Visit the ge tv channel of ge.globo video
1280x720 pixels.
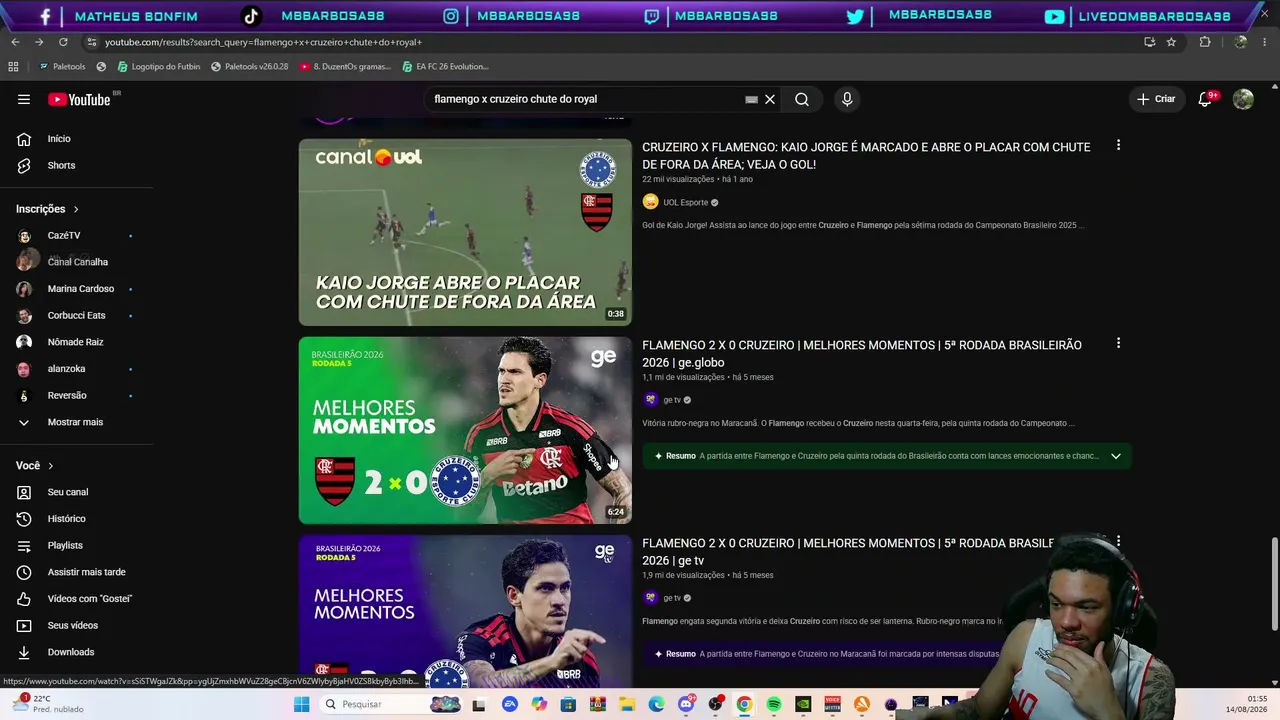(x=672, y=400)
